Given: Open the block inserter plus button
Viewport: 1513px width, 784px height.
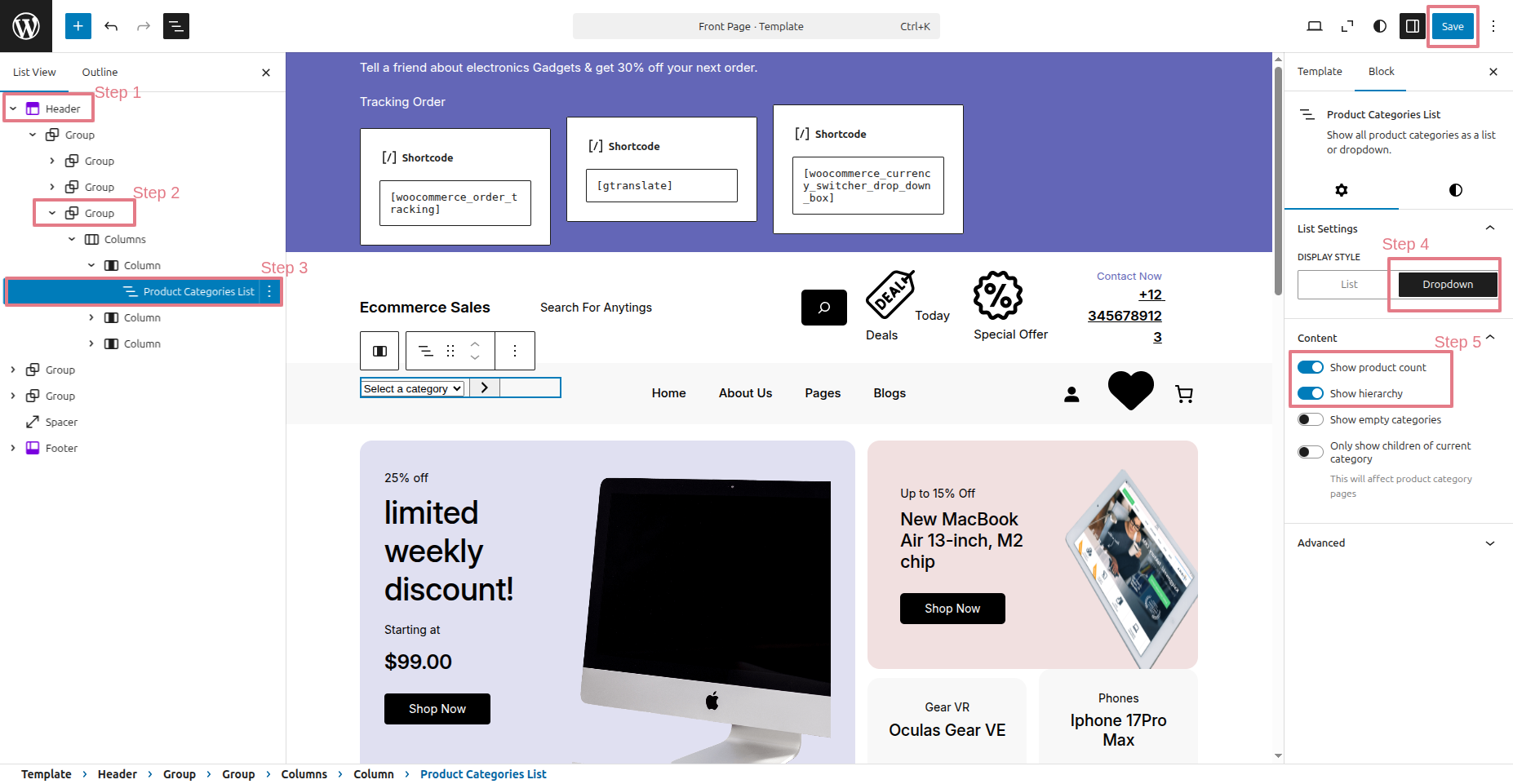Looking at the screenshot, I should (x=78, y=26).
